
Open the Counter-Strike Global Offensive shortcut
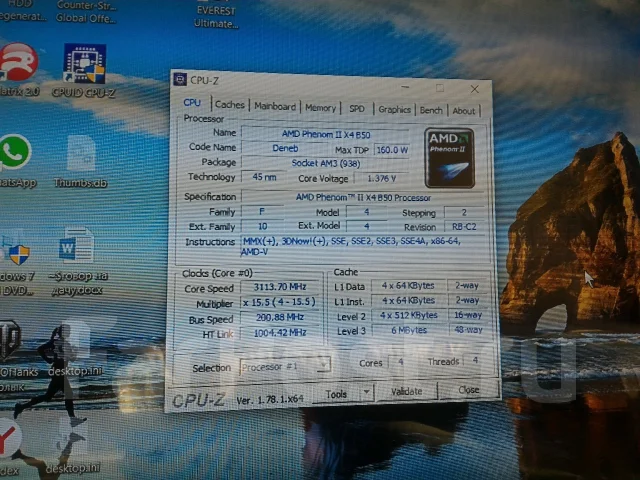[86, 11]
